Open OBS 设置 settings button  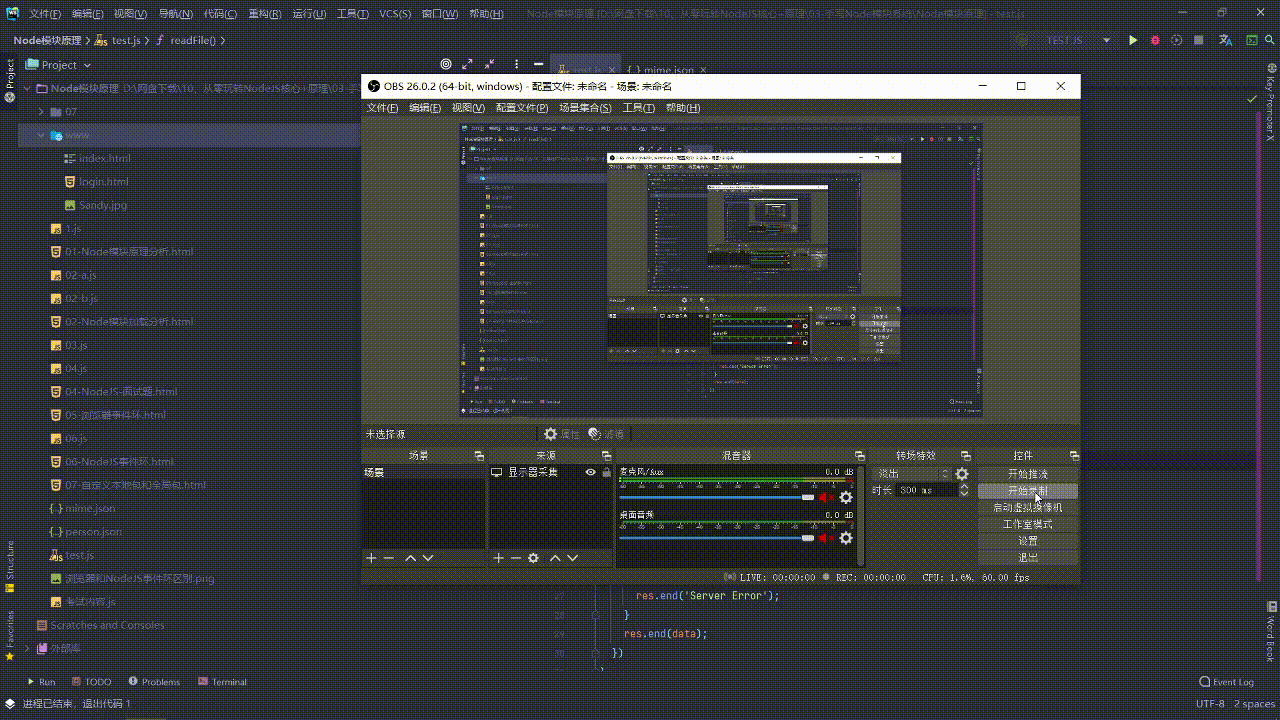coord(1028,540)
